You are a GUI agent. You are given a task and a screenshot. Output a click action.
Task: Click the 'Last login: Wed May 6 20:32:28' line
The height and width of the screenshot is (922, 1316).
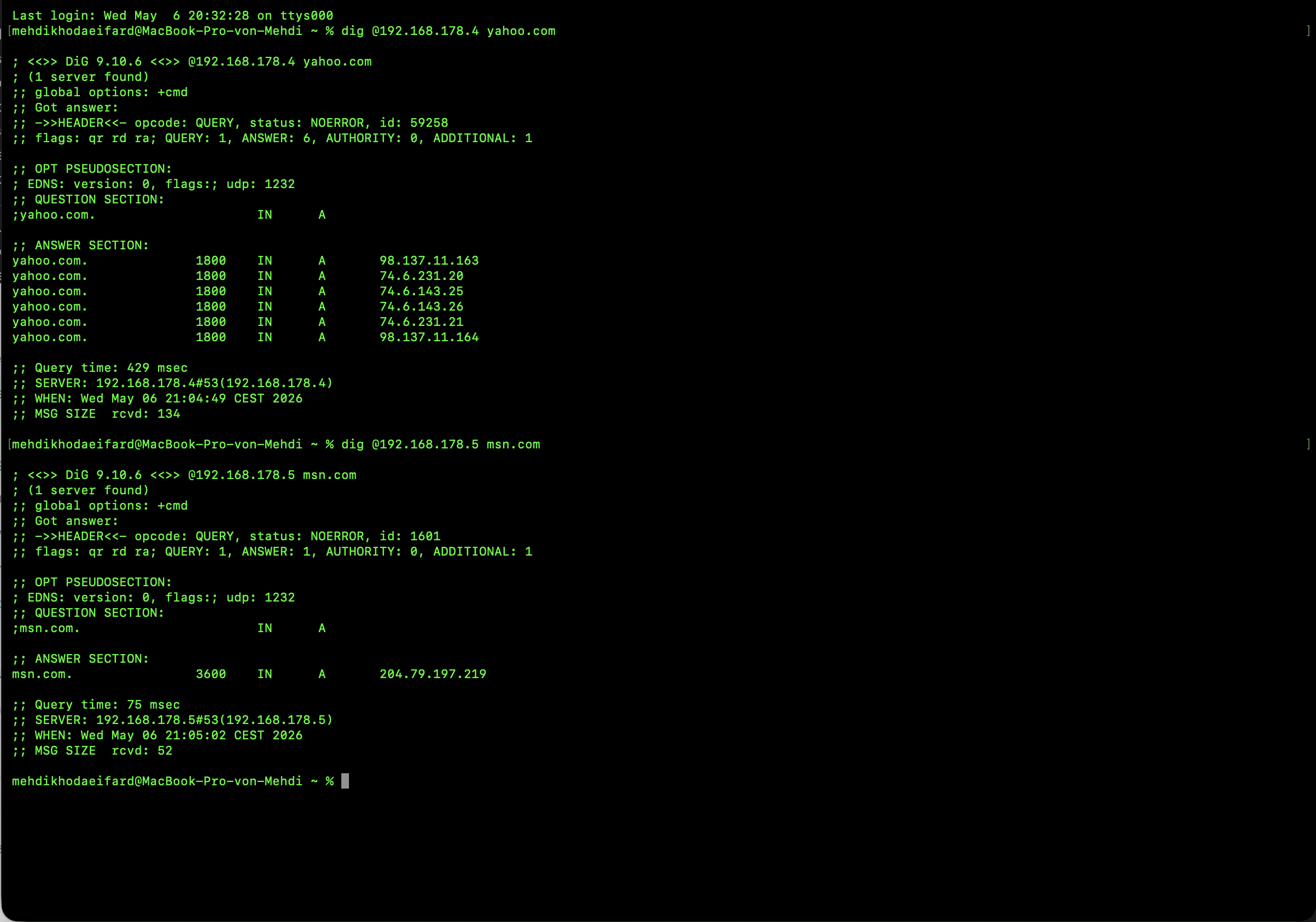tap(172, 15)
